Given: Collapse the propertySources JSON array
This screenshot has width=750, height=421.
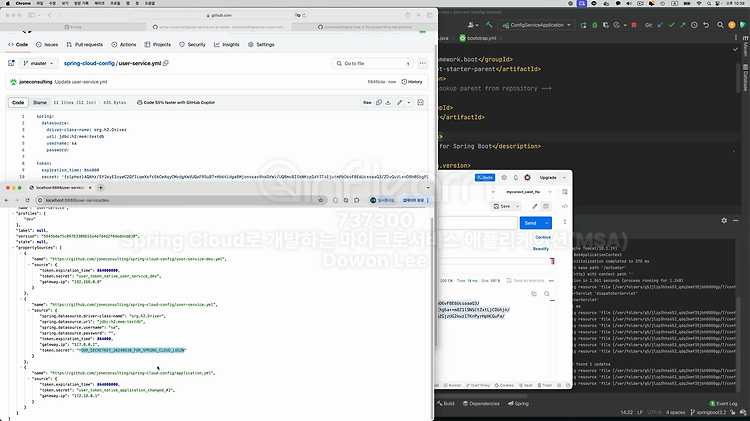Looking at the screenshot, I should tap(13, 248).
